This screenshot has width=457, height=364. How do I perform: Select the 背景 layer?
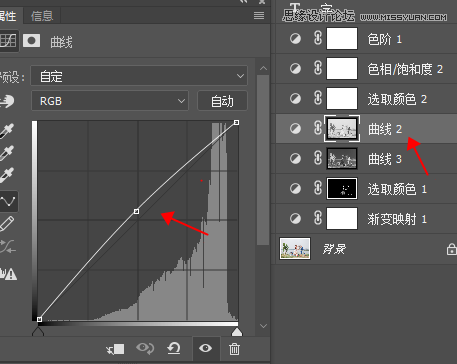pyautogui.click(x=366, y=249)
